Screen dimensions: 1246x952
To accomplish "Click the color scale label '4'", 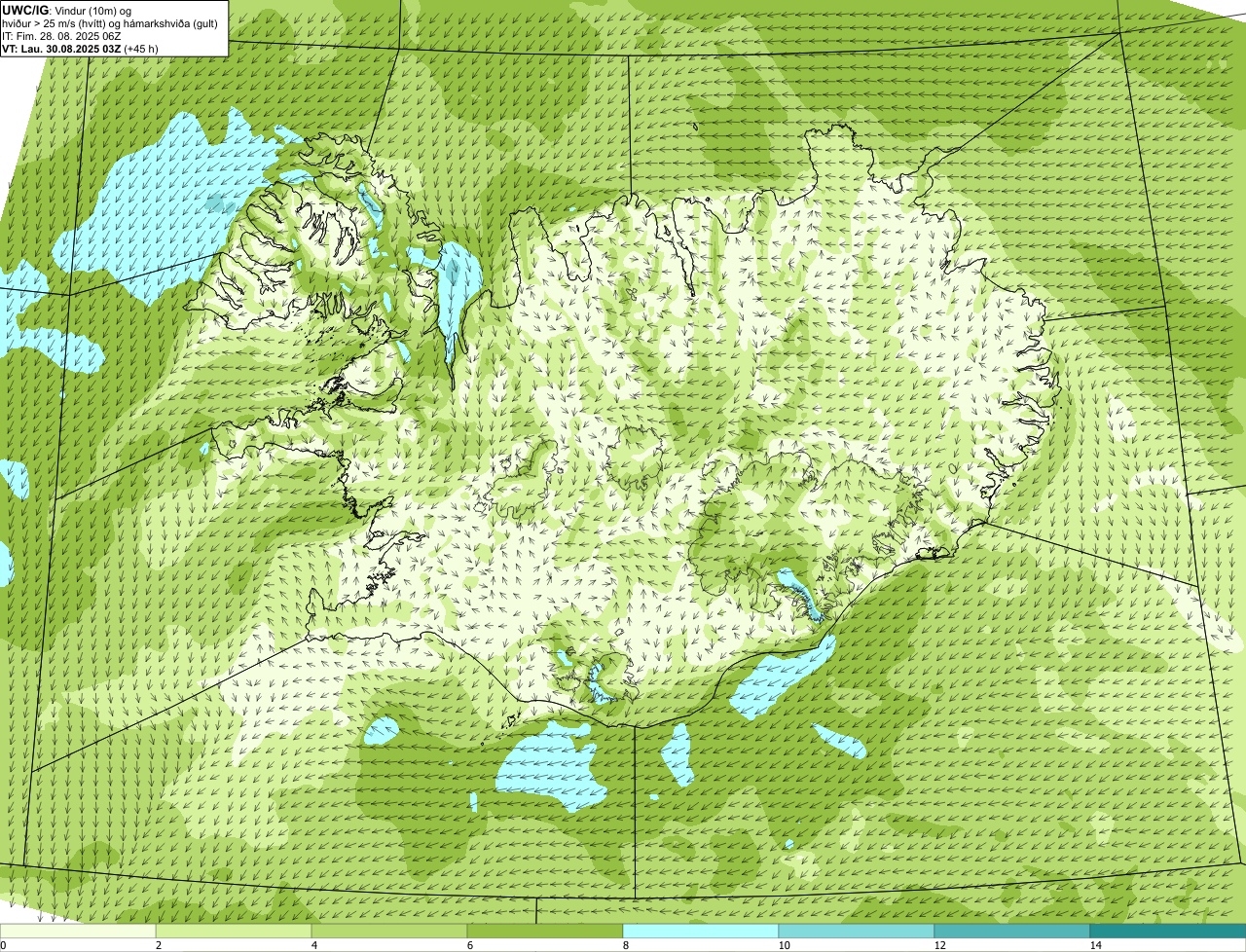I will [313, 945].
